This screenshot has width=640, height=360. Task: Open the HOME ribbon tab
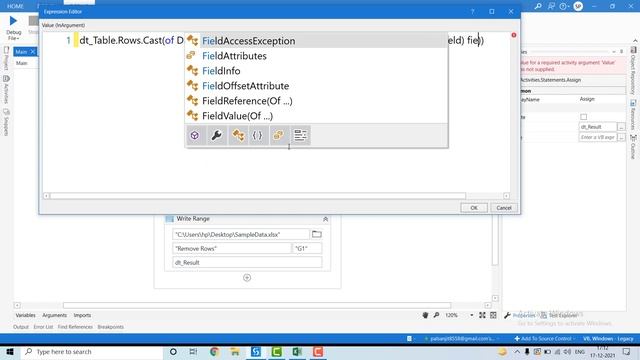point(15,6)
